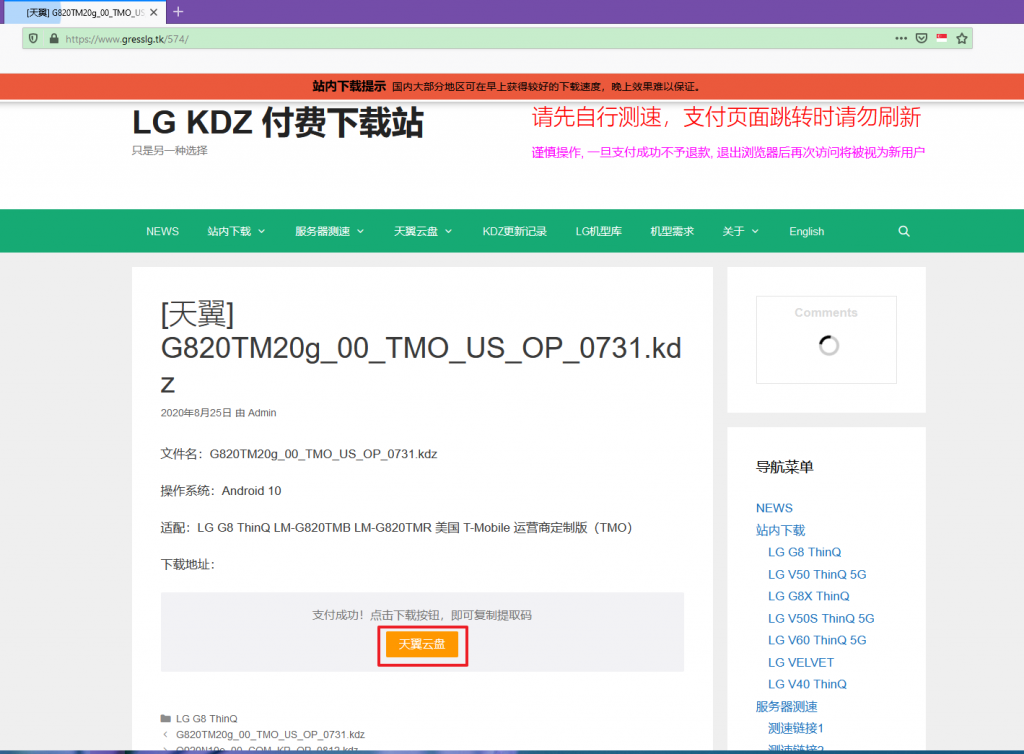Open the page actions three-dots menu
The image size is (1024, 754).
[x=901, y=39]
